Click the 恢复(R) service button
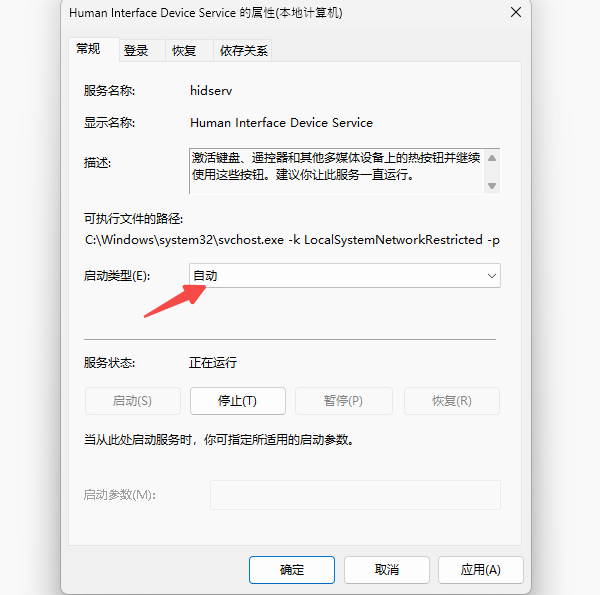The image size is (600, 595). point(452,401)
